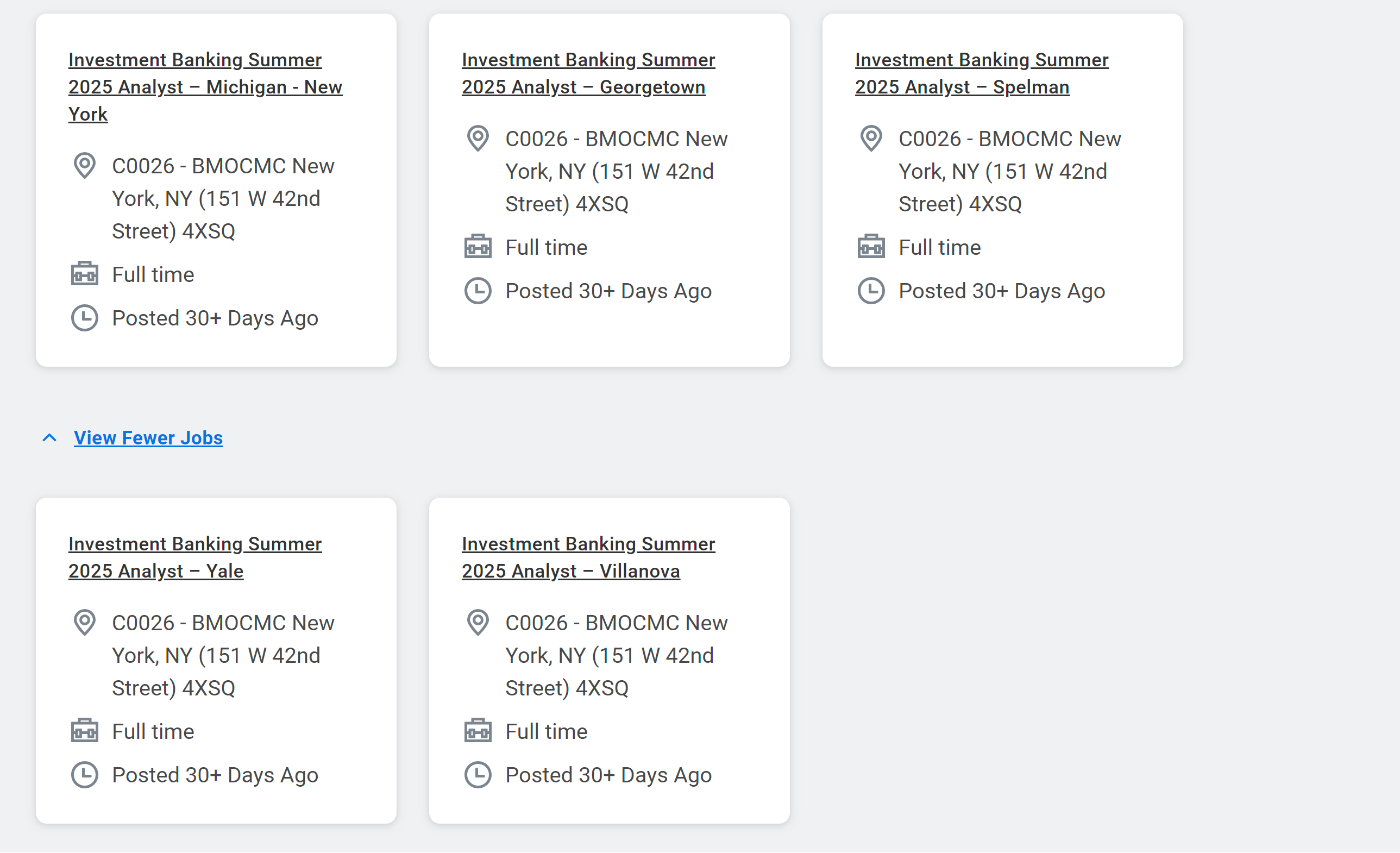Image resolution: width=1400 pixels, height=853 pixels.
Task: Click location pin icon on Michigan card
Action: [85, 166]
